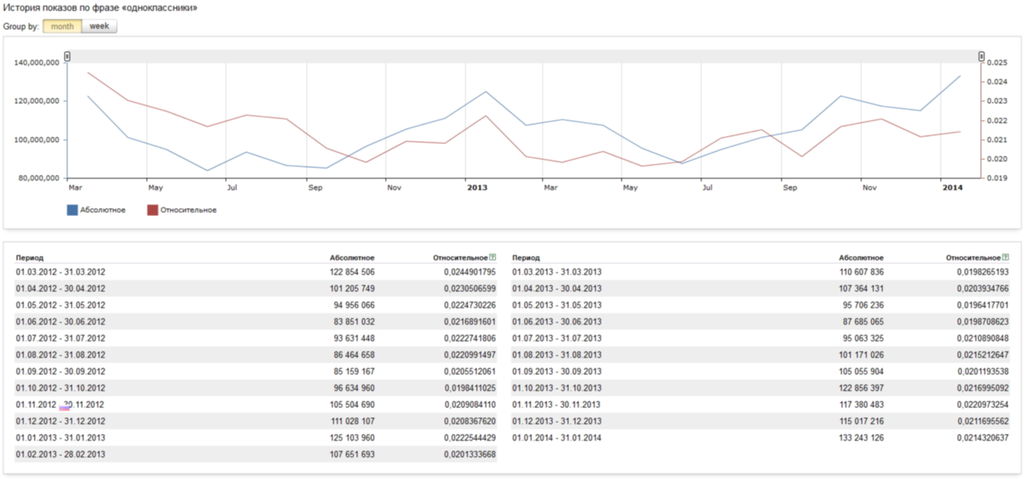Click the 2014 label on chart axis

click(x=952, y=188)
